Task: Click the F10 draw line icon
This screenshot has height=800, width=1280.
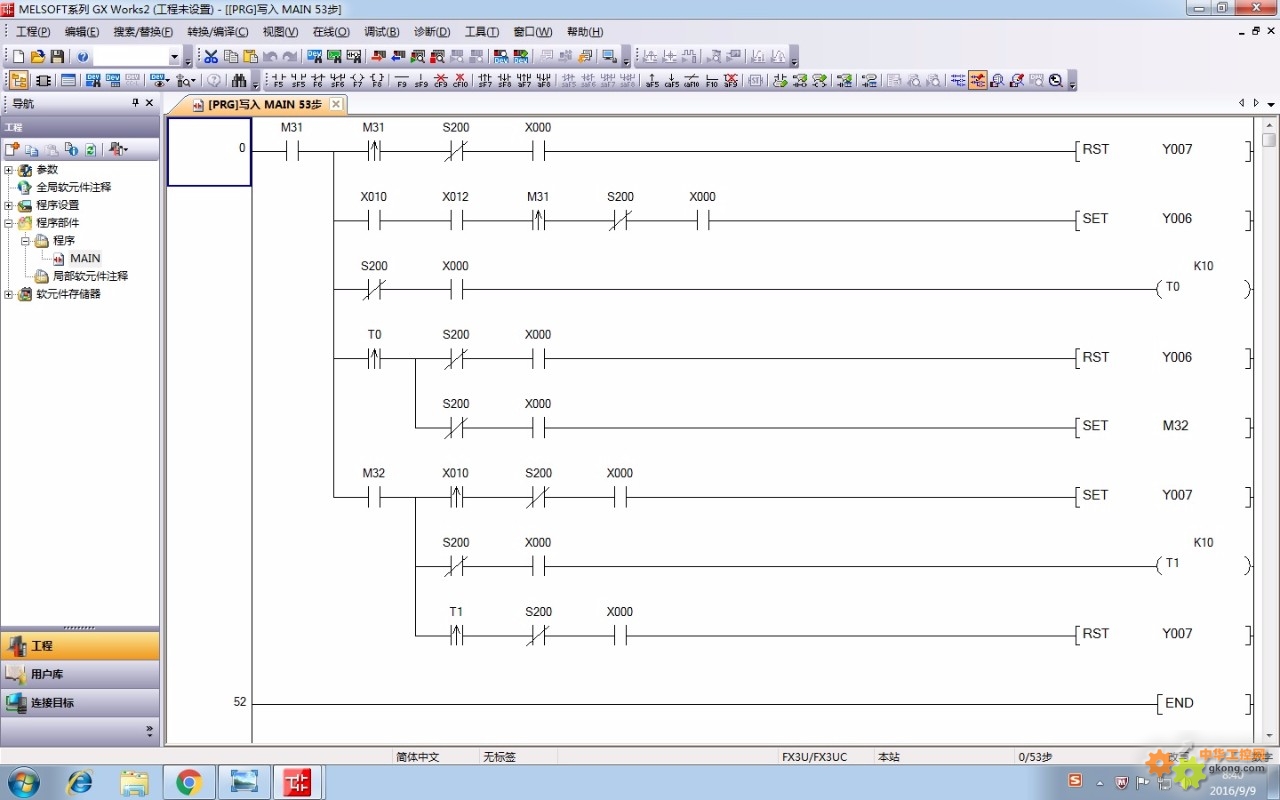Action: 712,81
